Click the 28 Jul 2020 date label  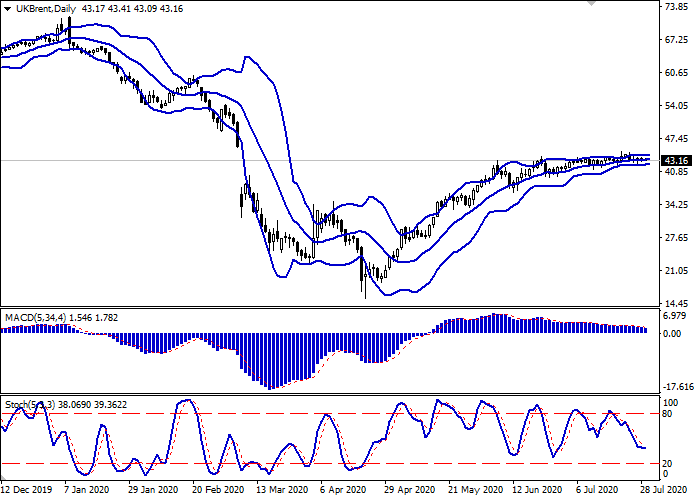(664, 491)
